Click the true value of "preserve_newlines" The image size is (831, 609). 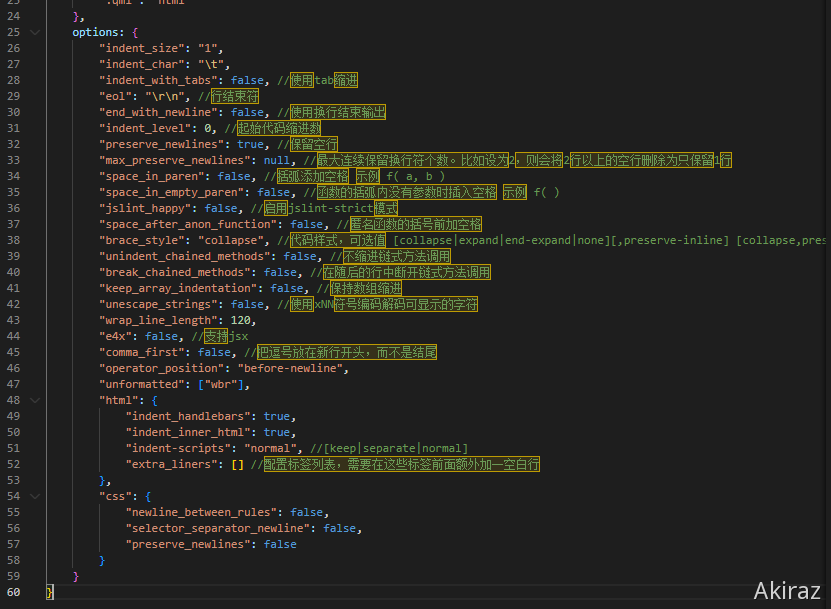coord(250,144)
